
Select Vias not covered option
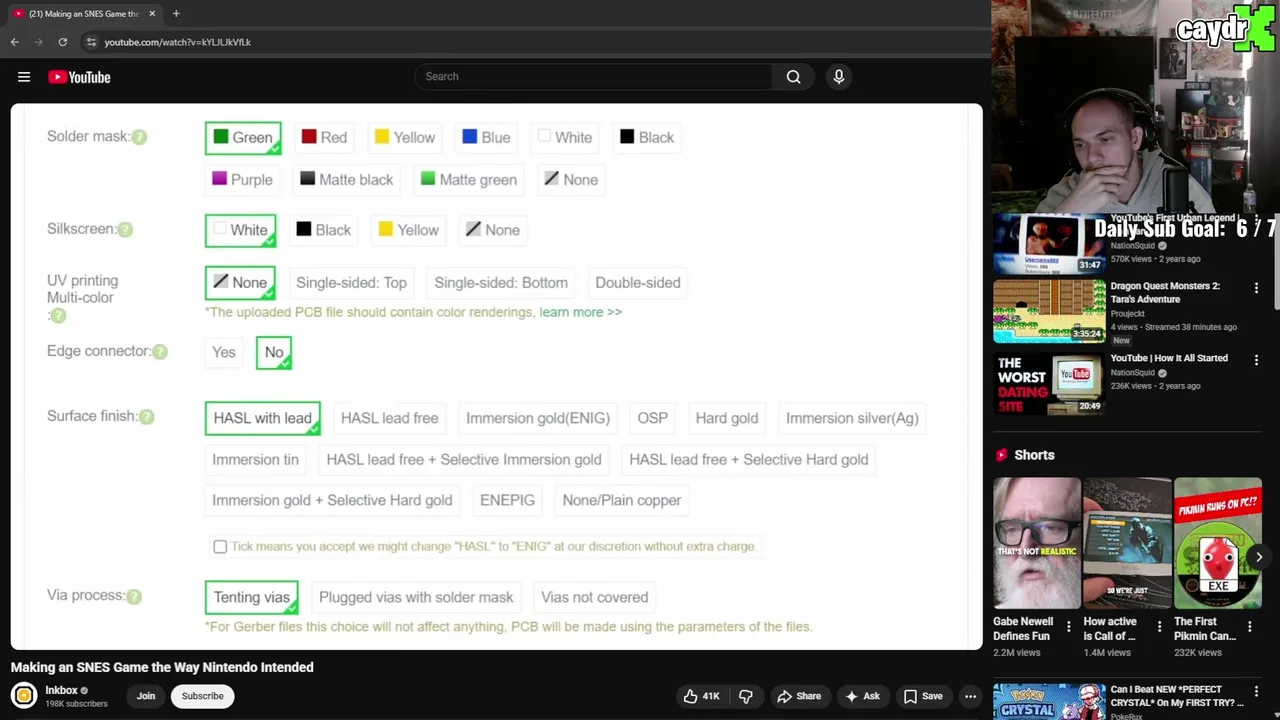tap(594, 597)
